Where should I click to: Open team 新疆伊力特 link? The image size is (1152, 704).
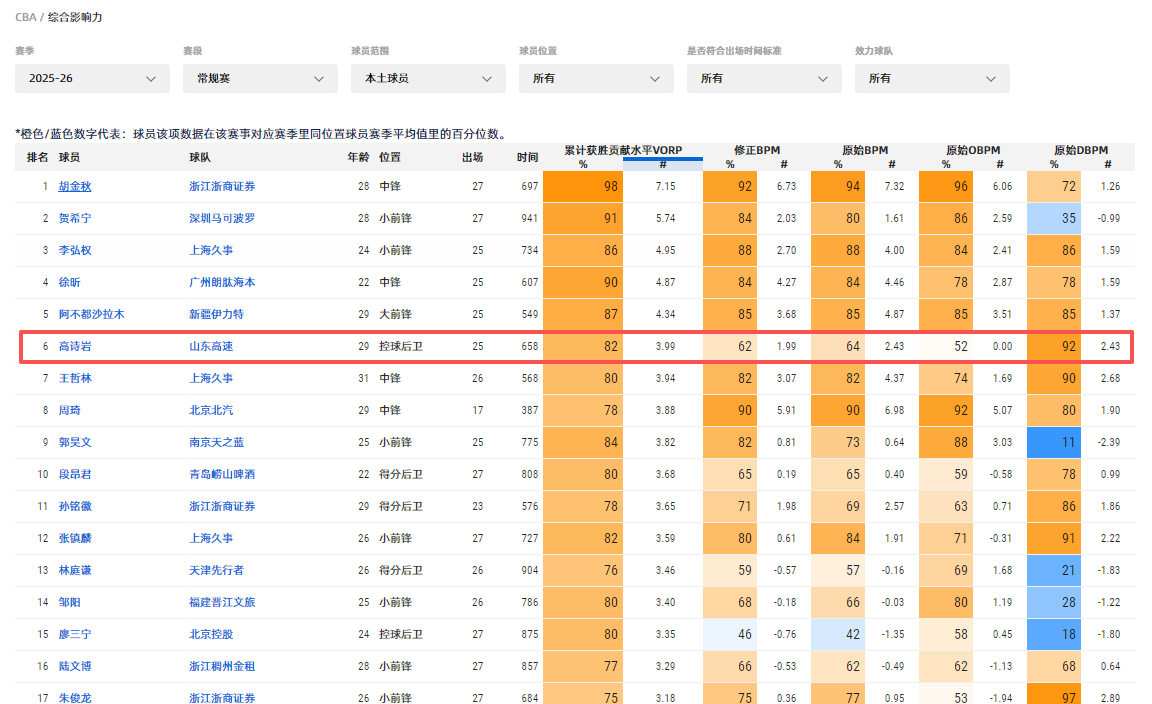pos(216,315)
